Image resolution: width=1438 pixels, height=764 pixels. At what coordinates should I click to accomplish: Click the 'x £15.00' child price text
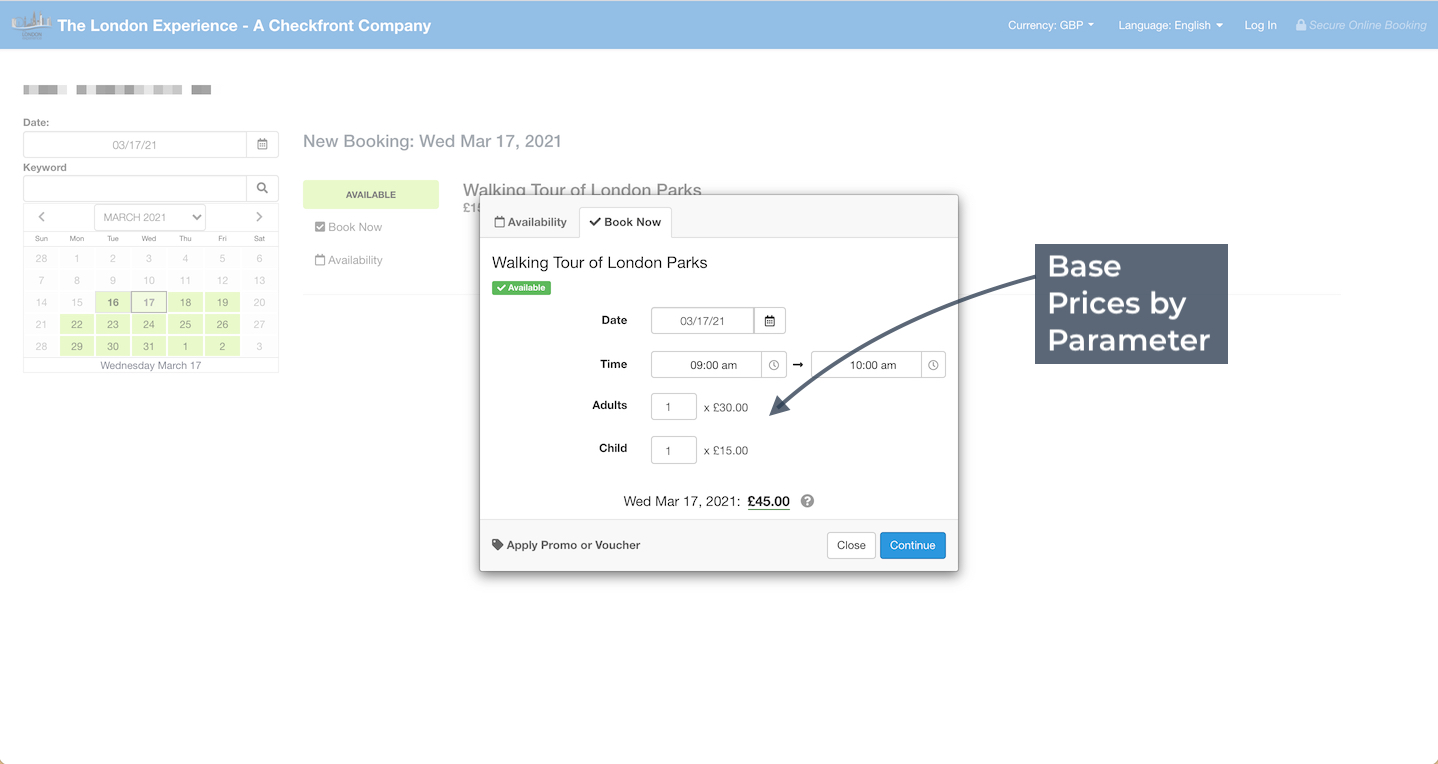pyautogui.click(x=726, y=450)
